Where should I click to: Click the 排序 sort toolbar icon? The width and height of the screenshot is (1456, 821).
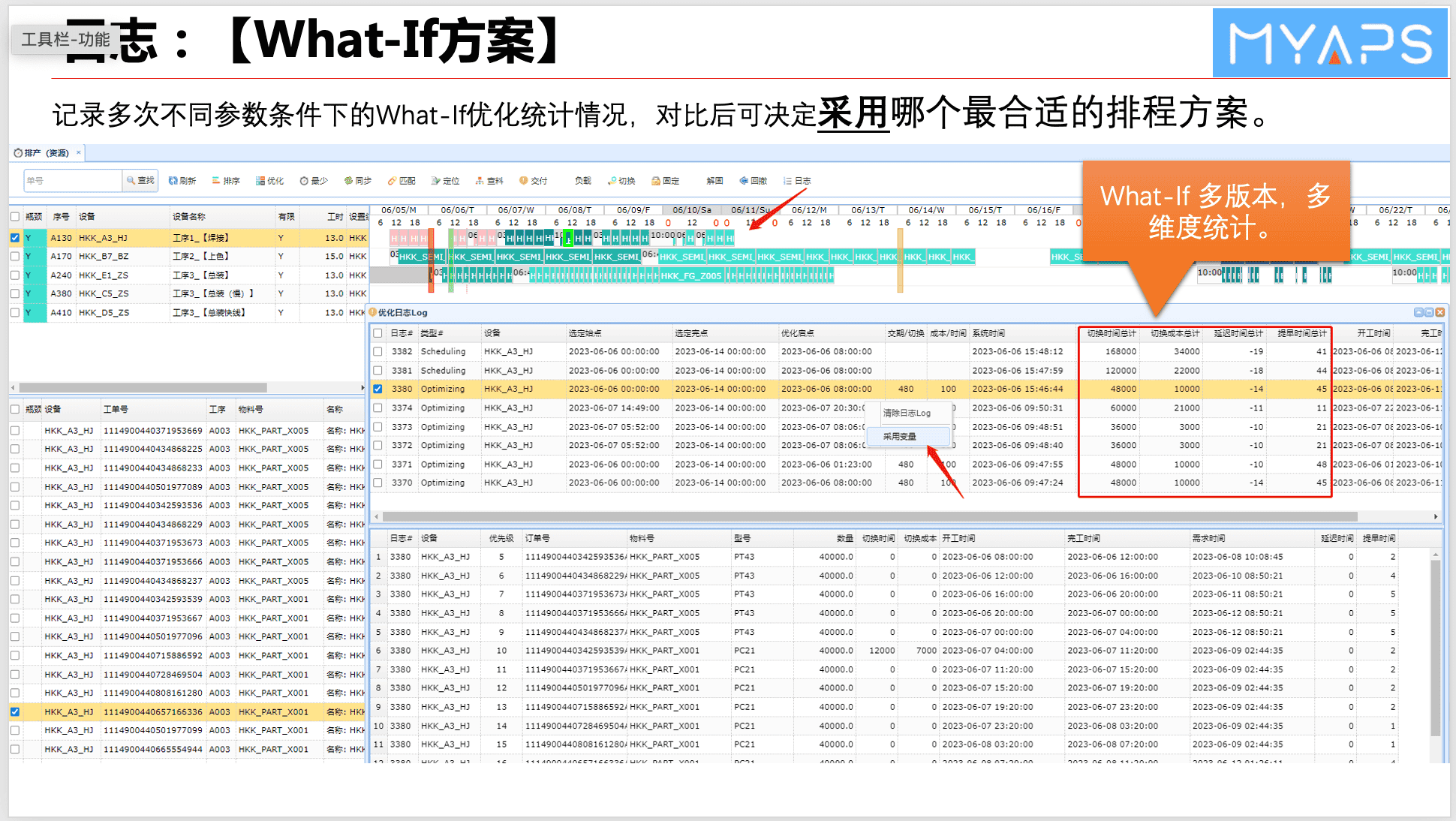click(225, 181)
